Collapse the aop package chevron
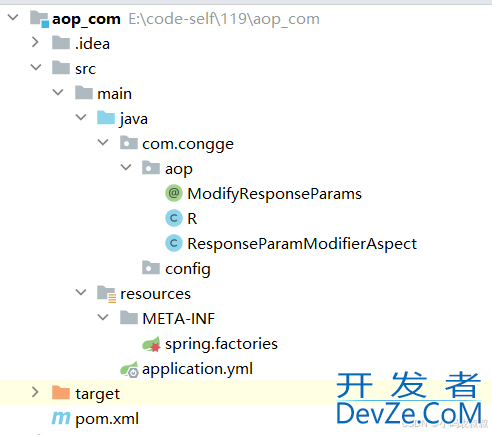The height and width of the screenshot is (435, 492). 126,167
